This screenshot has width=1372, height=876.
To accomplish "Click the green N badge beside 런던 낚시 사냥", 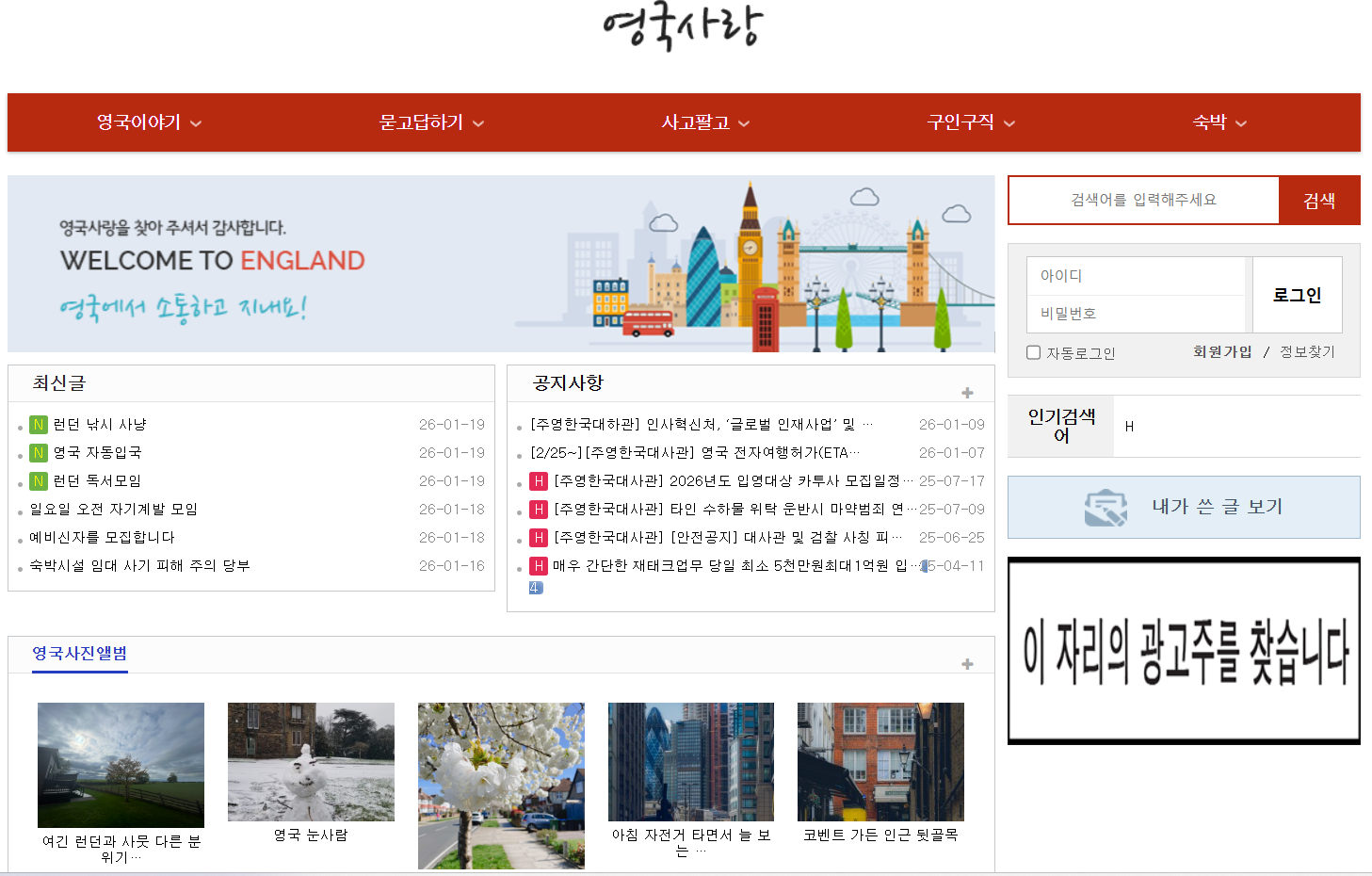I will tap(39, 425).
